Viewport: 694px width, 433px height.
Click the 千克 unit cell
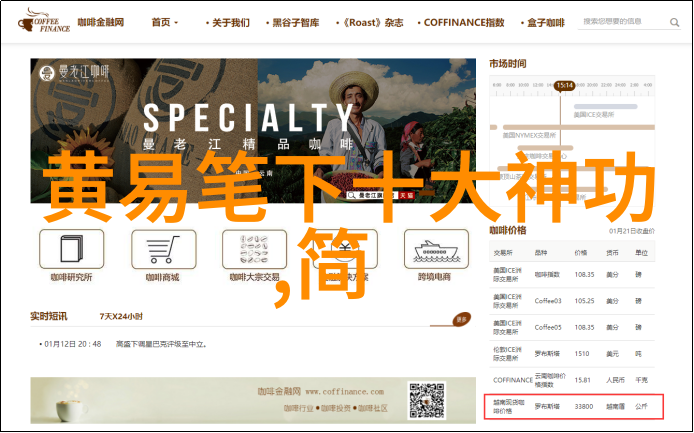pyautogui.click(x=641, y=380)
